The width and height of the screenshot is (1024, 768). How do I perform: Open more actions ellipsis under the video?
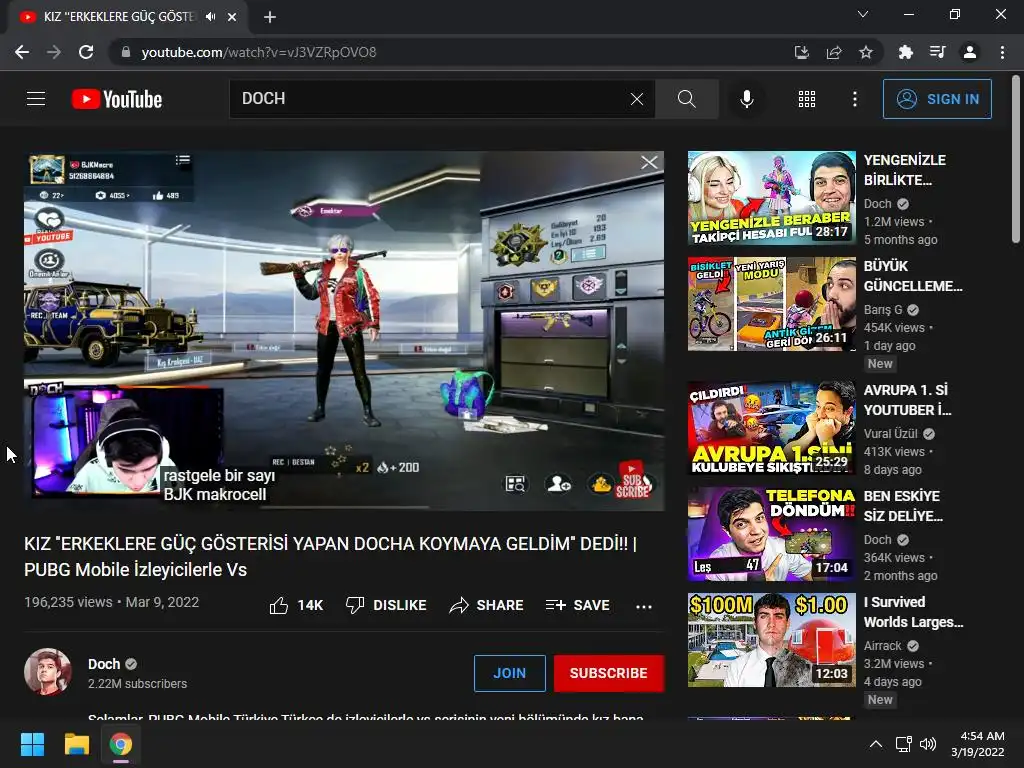point(643,606)
